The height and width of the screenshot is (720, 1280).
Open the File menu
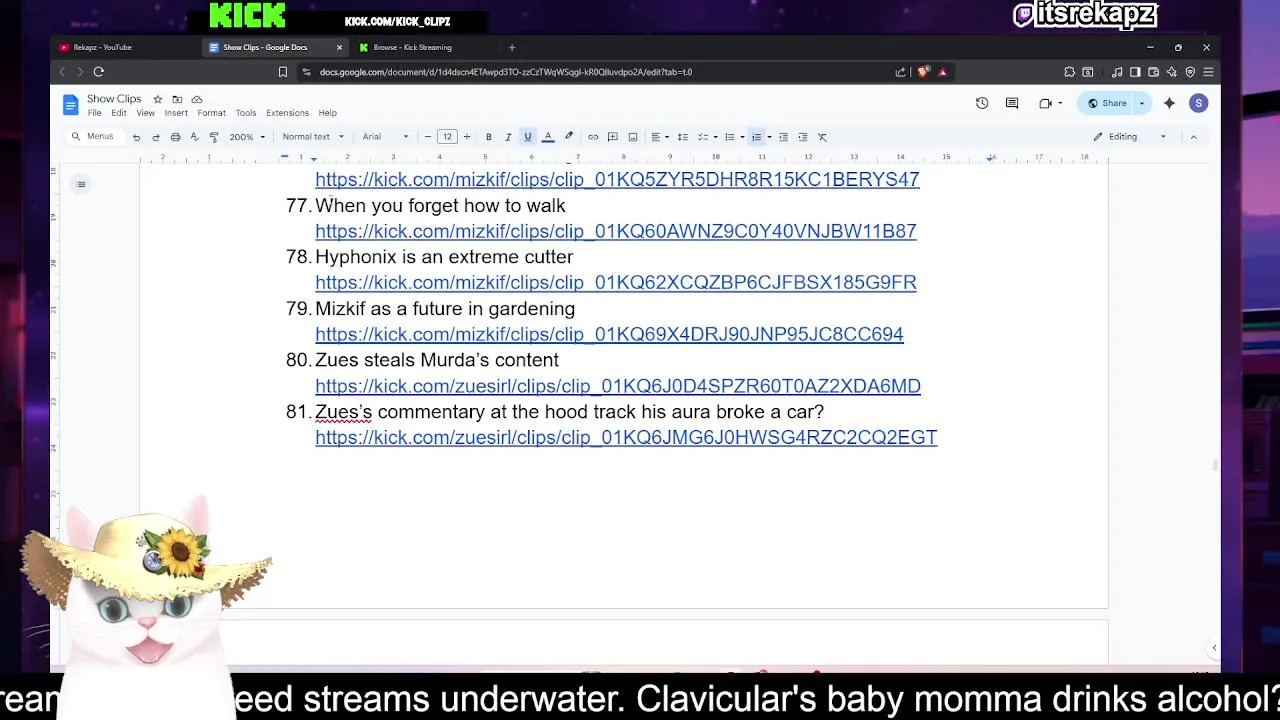coord(94,113)
